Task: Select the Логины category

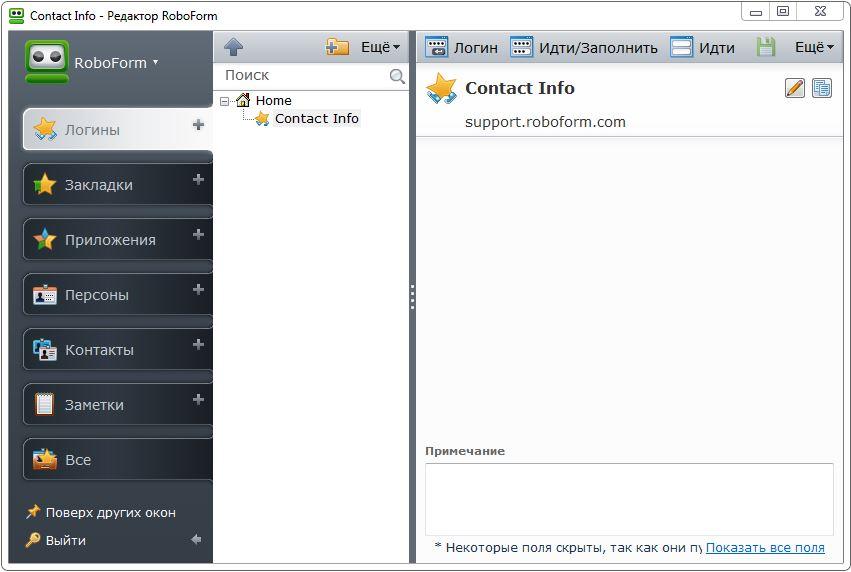Action: (118, 129)
